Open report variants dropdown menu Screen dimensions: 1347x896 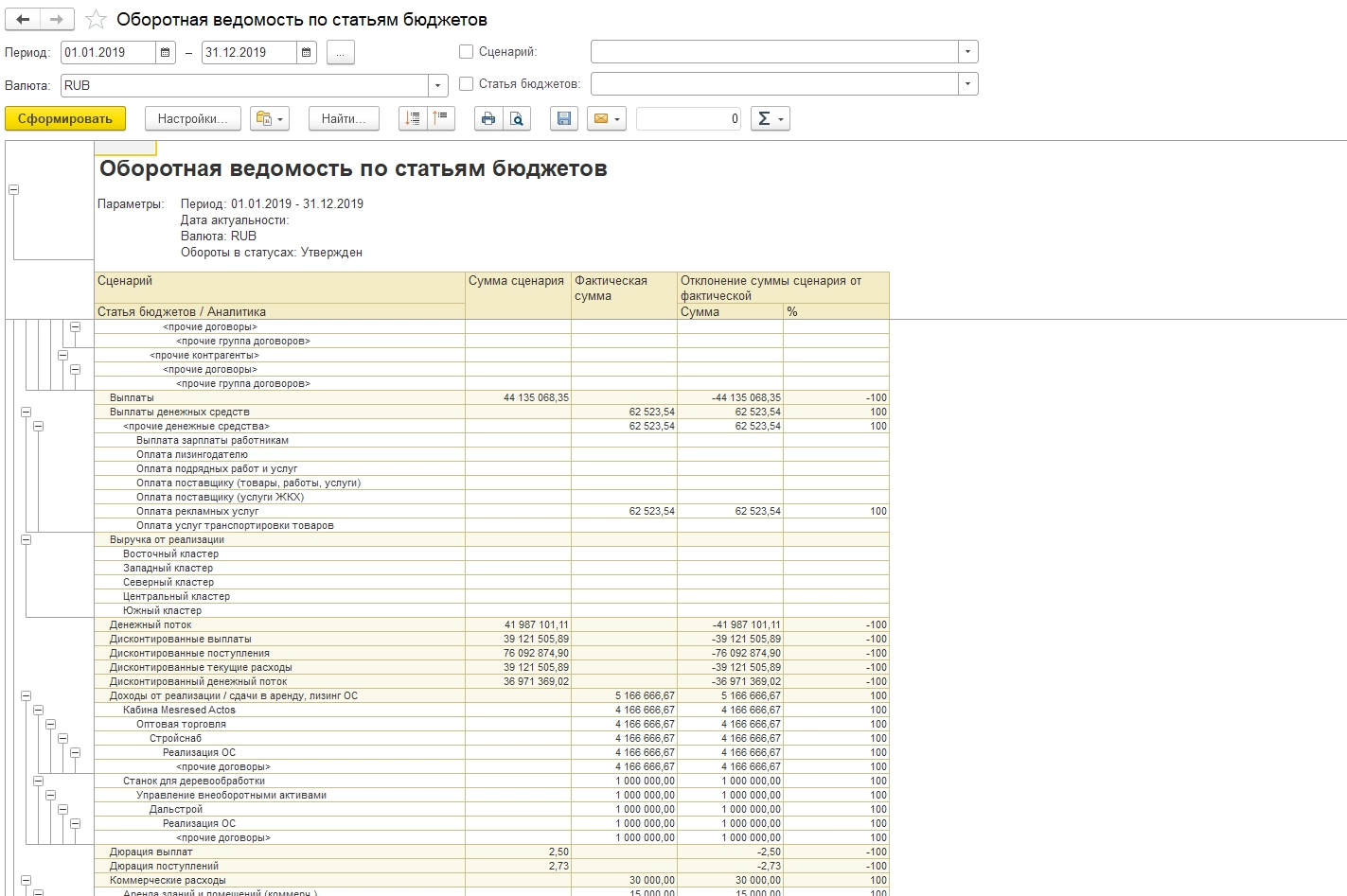click(x=270, y=118)
